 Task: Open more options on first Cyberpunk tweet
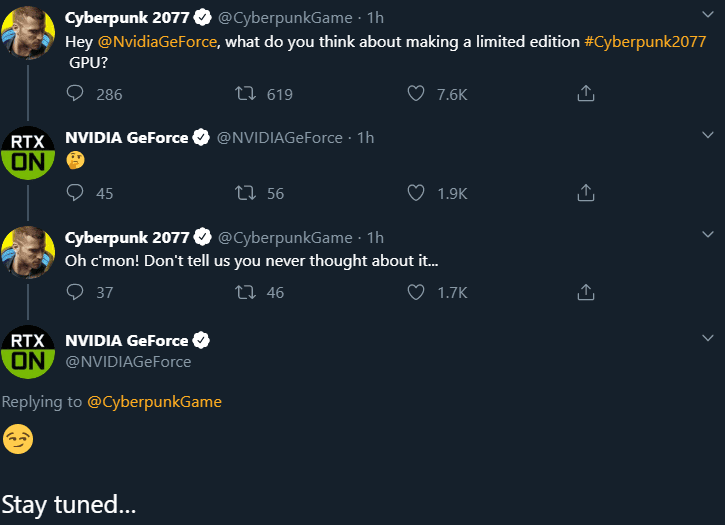[709, 18]
